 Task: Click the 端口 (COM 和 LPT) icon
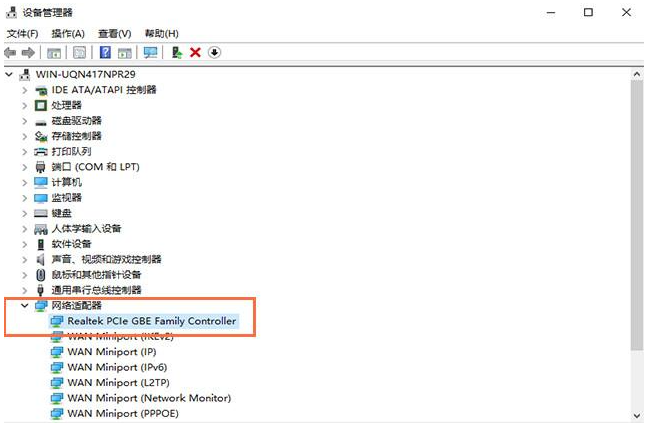[41, 167]
